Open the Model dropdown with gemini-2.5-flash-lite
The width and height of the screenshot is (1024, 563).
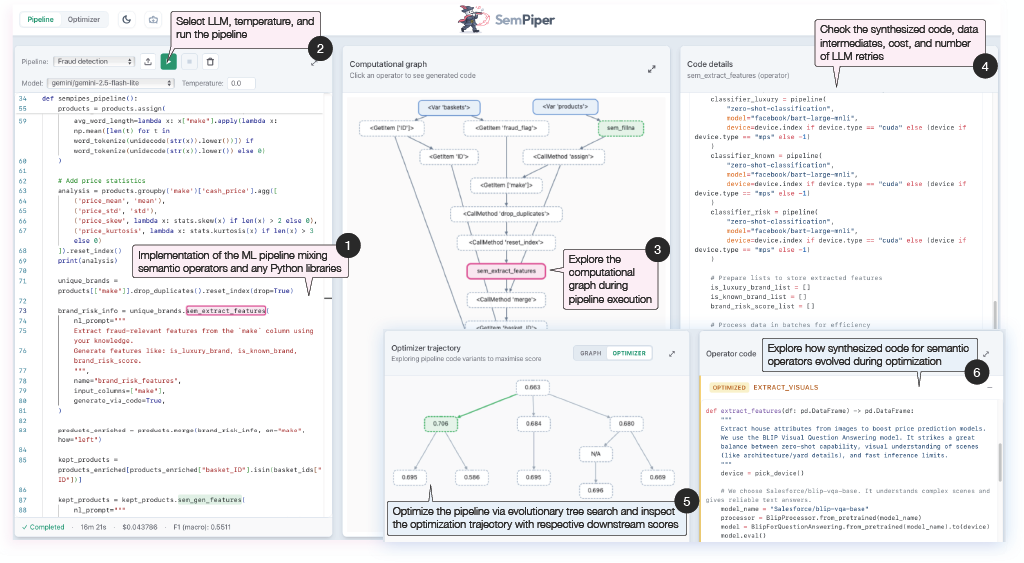(x=111, y=83)
